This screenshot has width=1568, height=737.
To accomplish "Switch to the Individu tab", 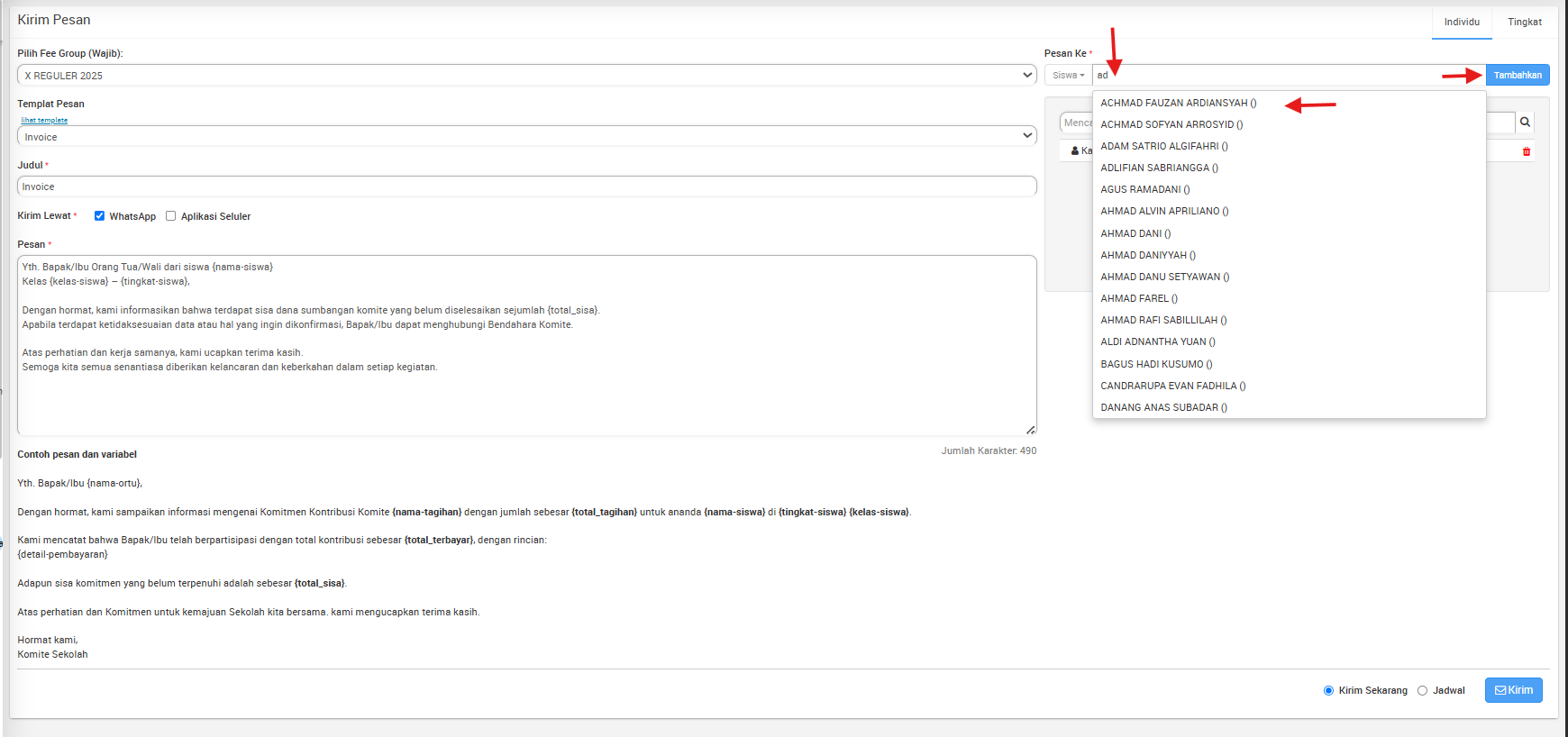I will [x=1461, y=22].
